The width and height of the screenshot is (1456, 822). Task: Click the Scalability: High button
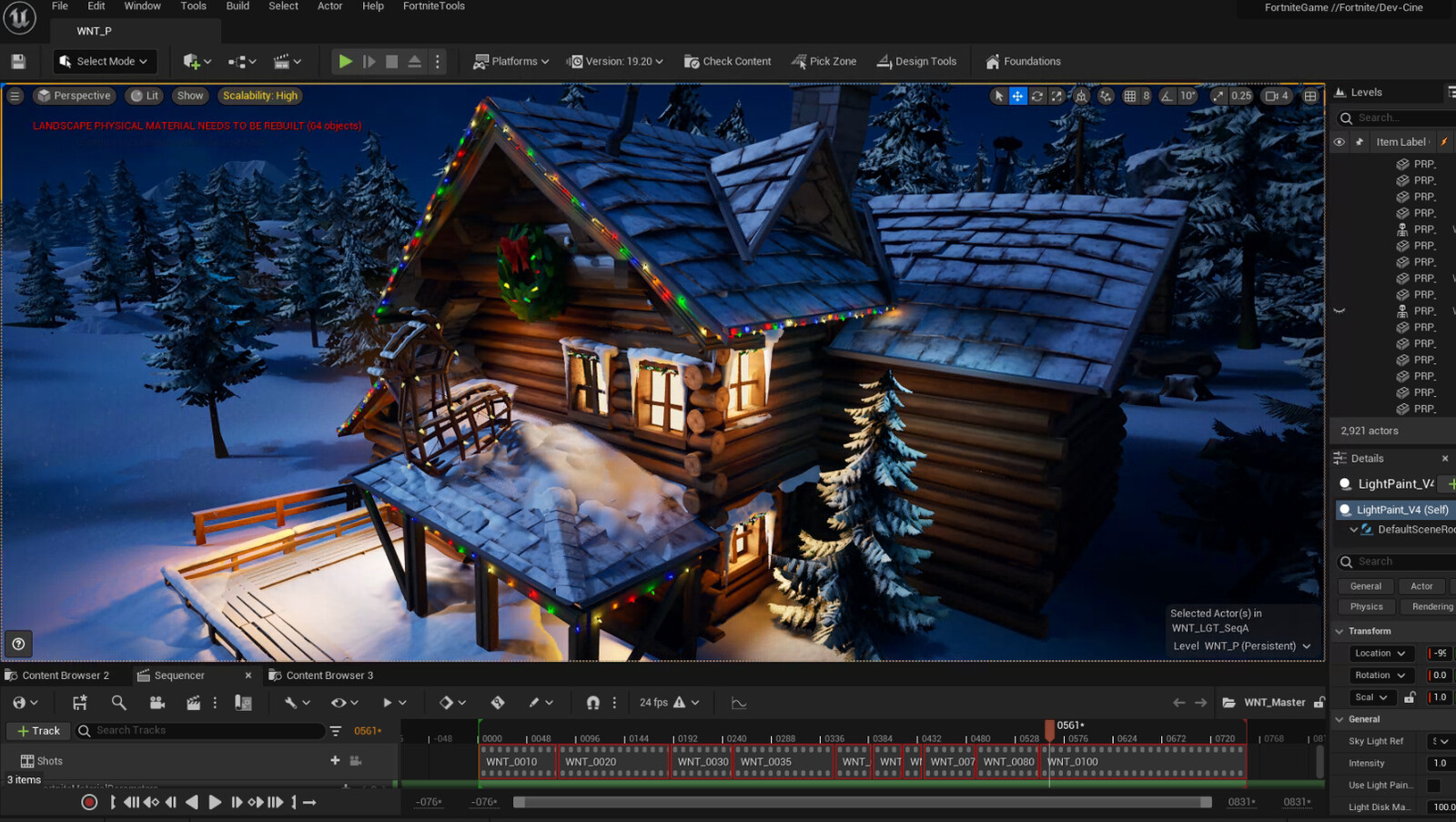tap(260, 96)
